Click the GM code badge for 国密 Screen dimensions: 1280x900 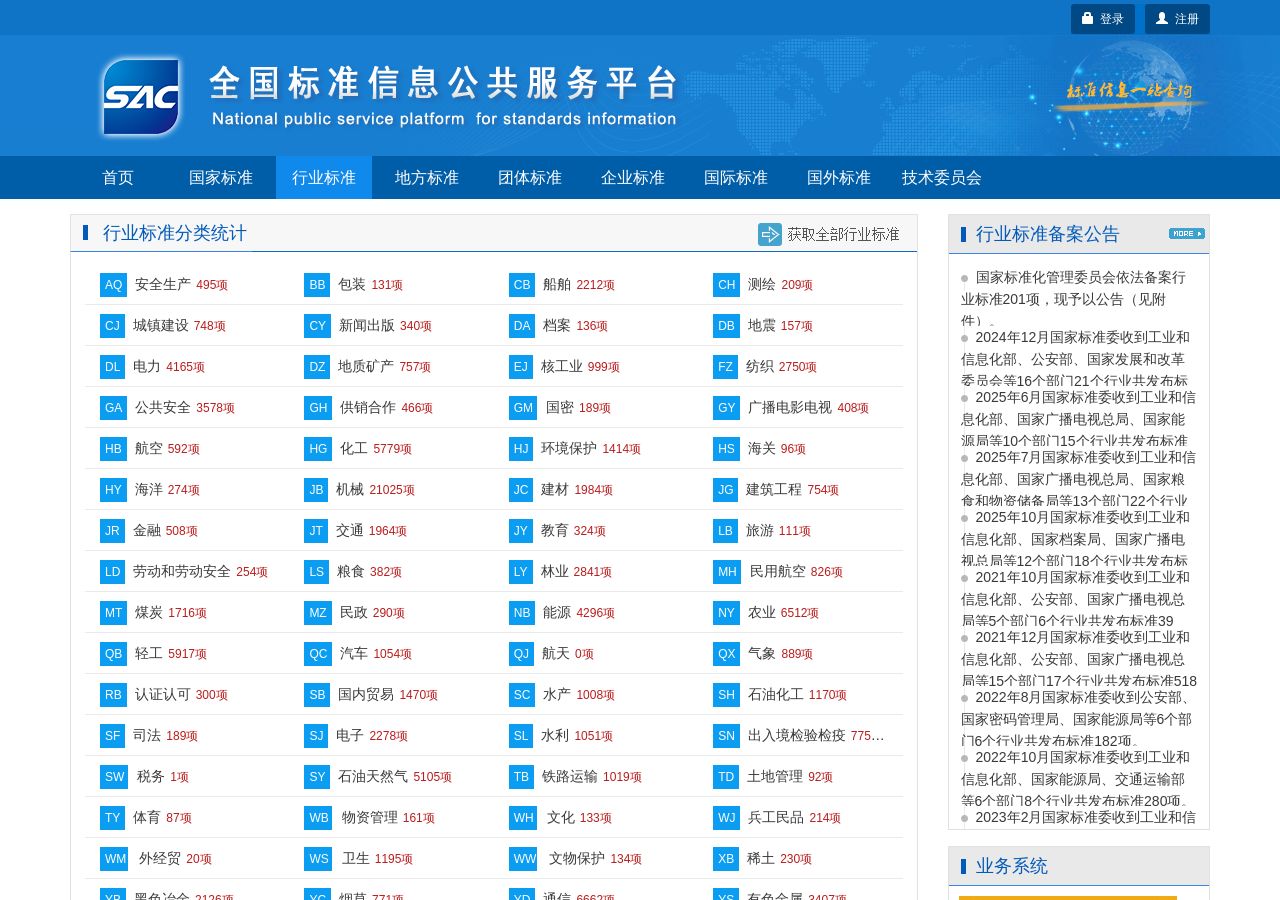coord(523,408)
